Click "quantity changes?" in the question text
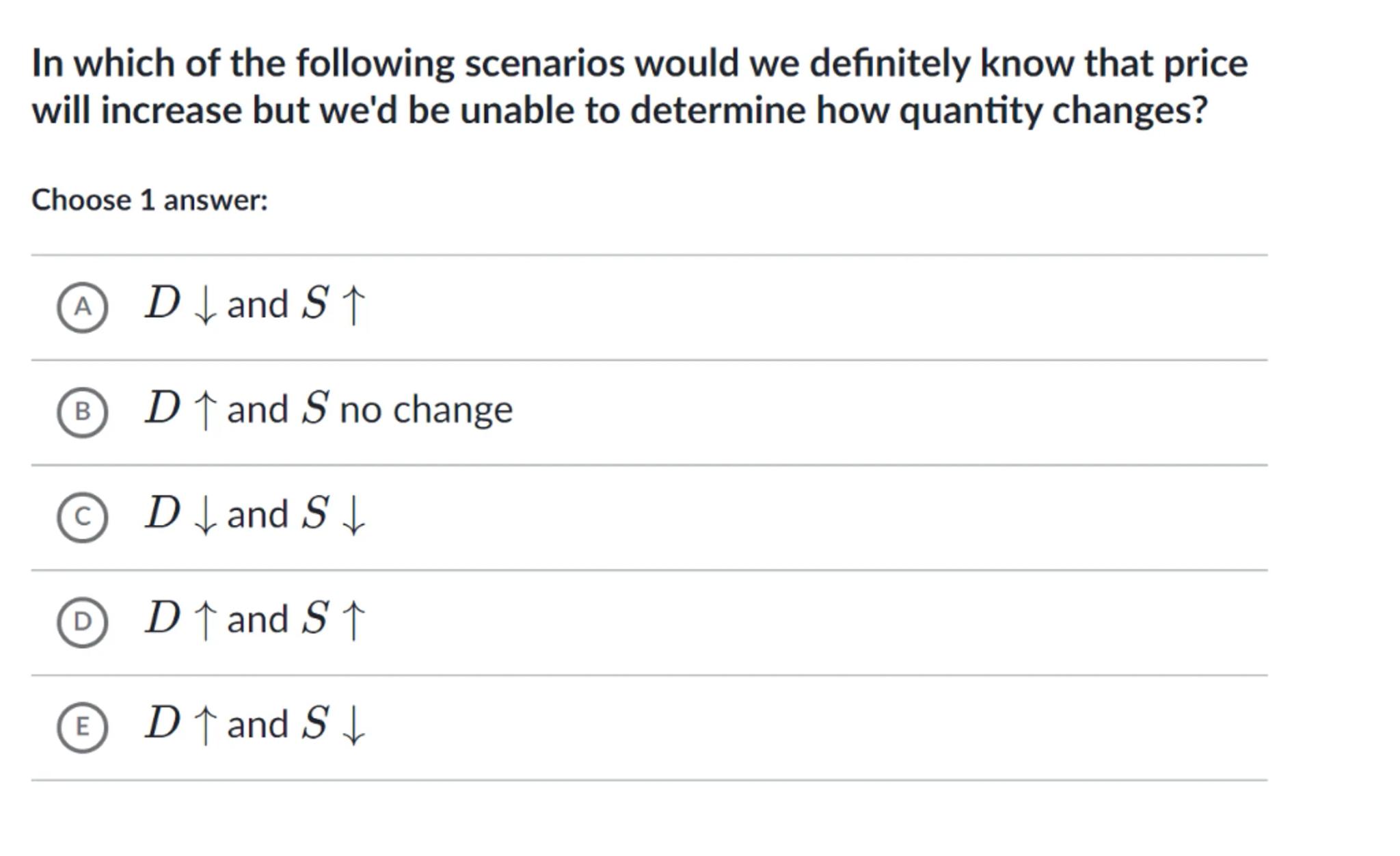 point(1053,111)
